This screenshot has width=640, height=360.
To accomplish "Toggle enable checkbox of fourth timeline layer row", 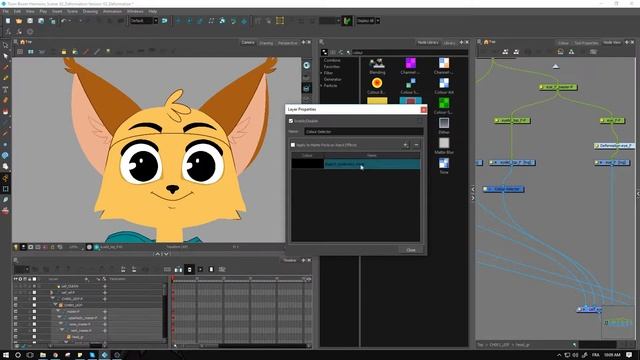I will (34, 305).
